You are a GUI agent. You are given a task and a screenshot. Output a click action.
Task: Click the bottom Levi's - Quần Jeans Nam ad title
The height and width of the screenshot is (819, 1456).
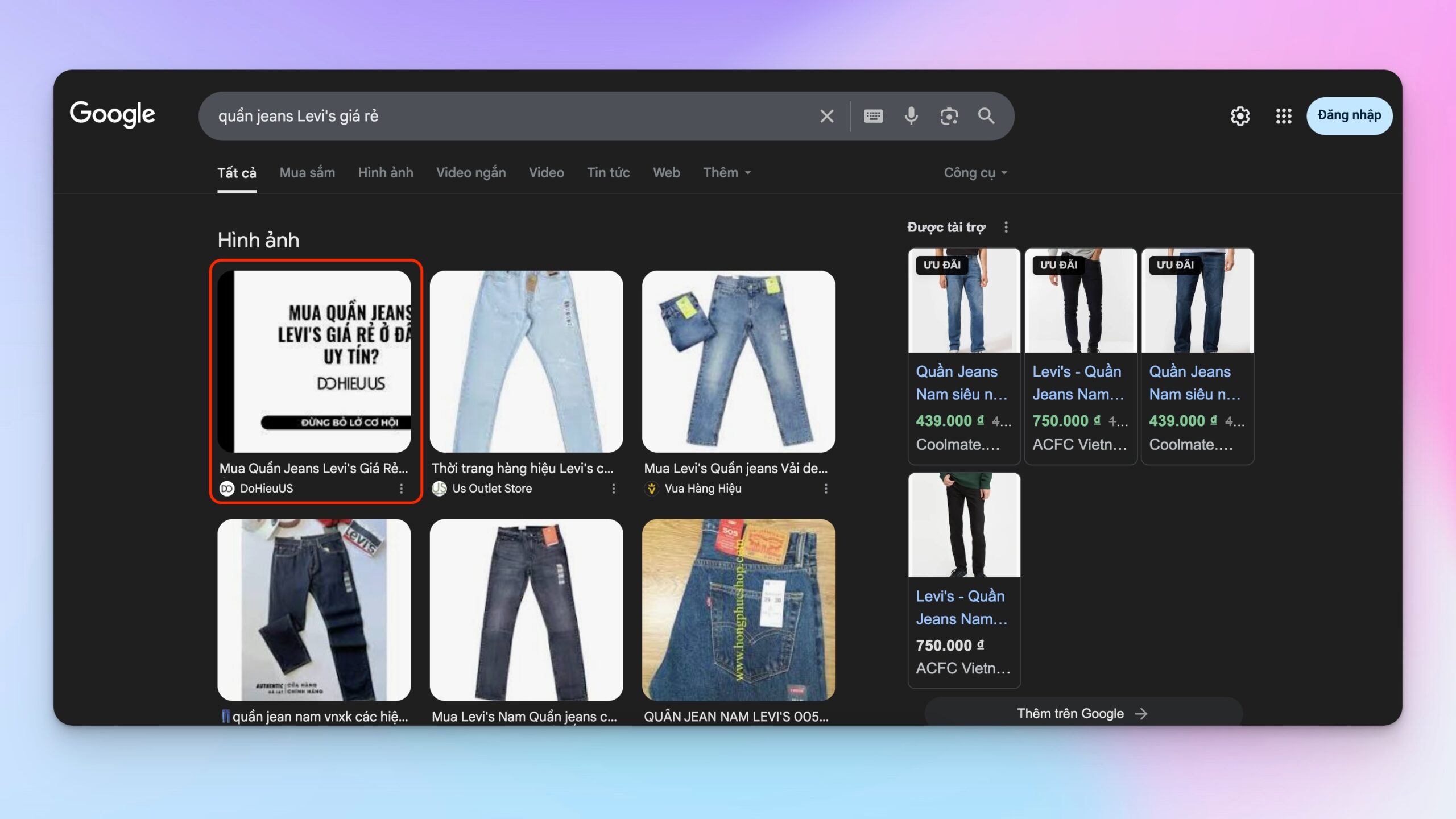(961, 607)
